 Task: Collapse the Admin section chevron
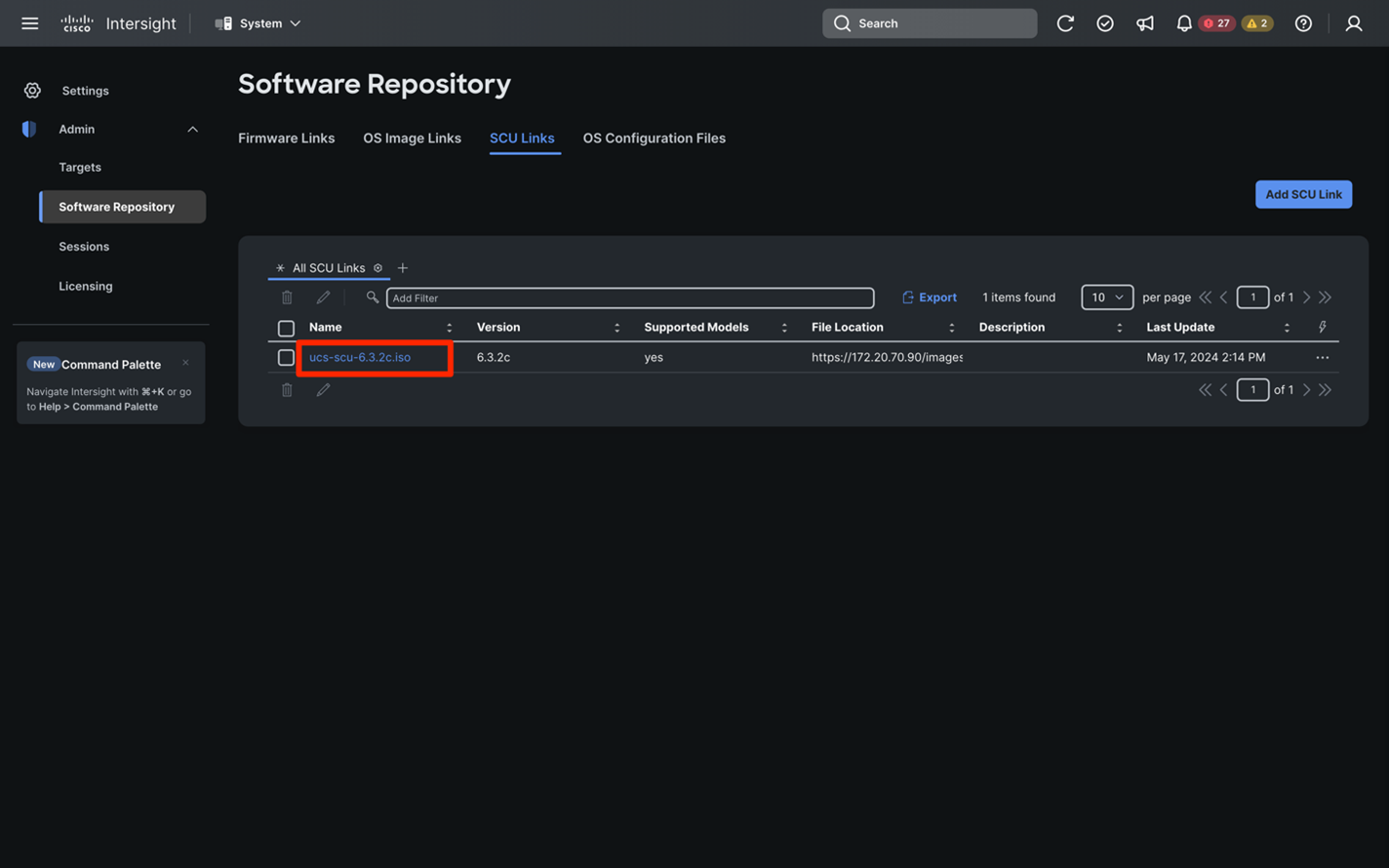pos(192,129)
